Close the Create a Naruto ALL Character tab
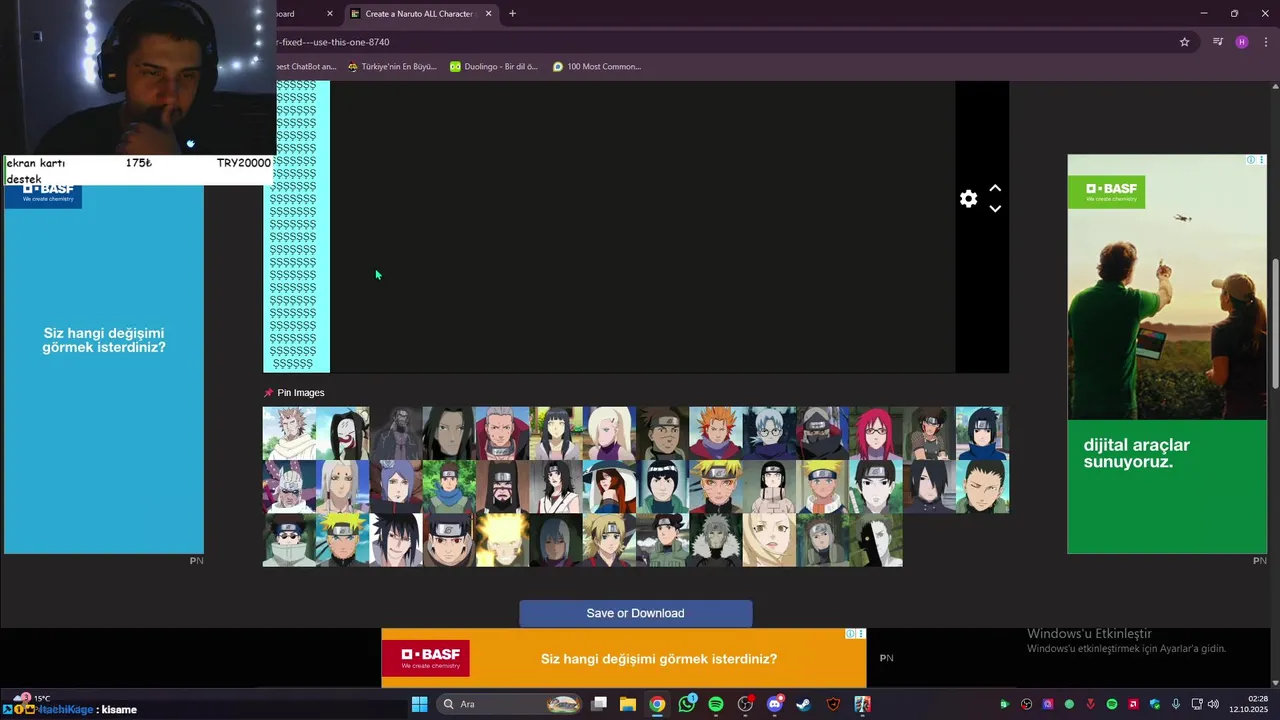The image size is (1280, 720). point(488,14)
